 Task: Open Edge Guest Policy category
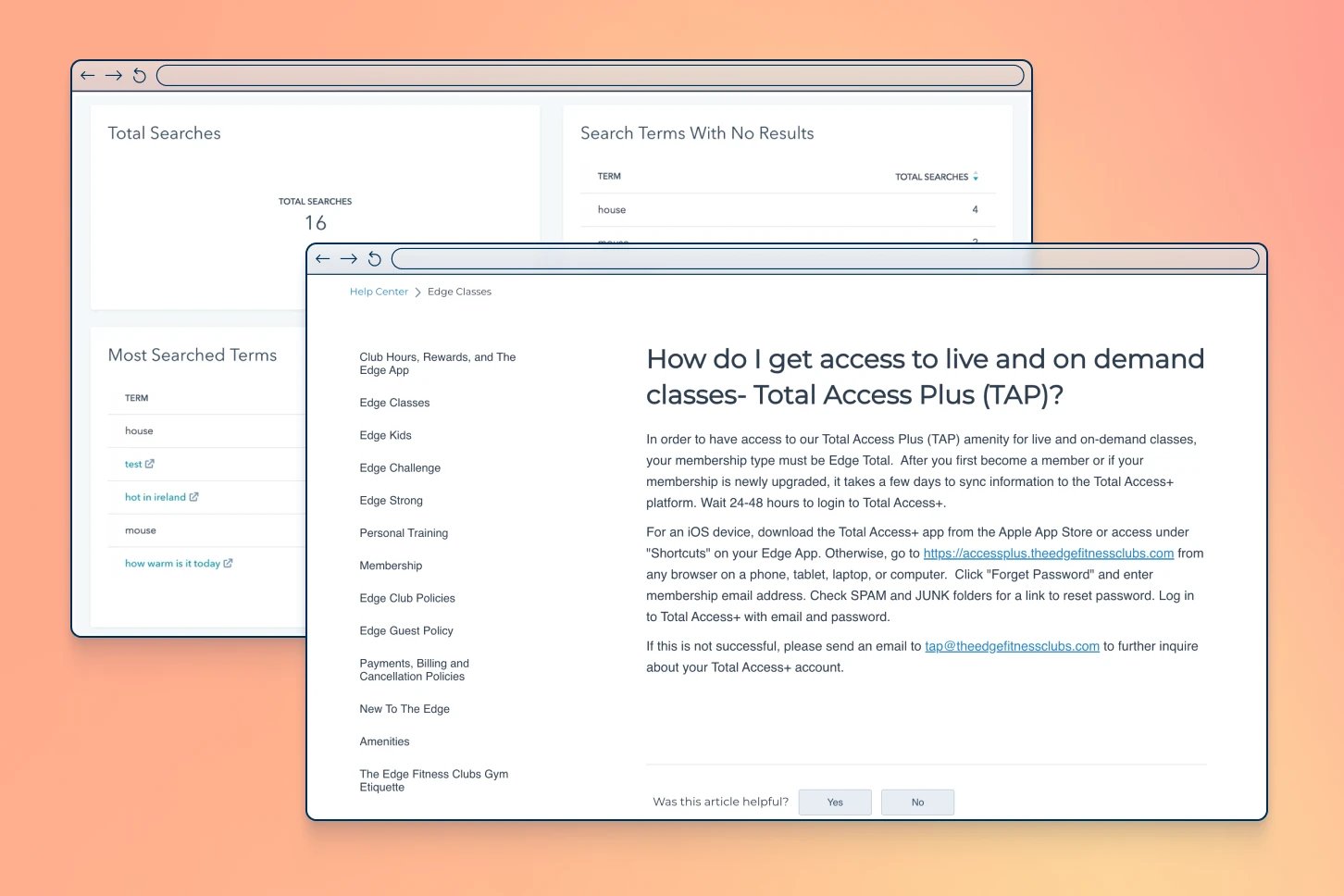point(406,630)
